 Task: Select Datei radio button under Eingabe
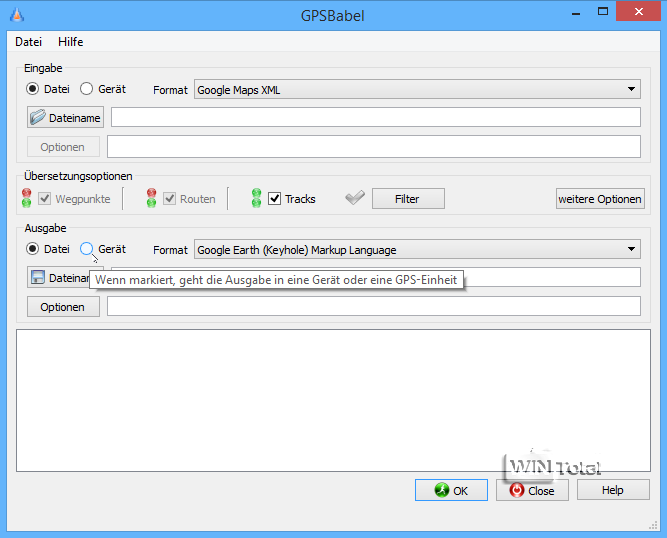pos(32,89)
